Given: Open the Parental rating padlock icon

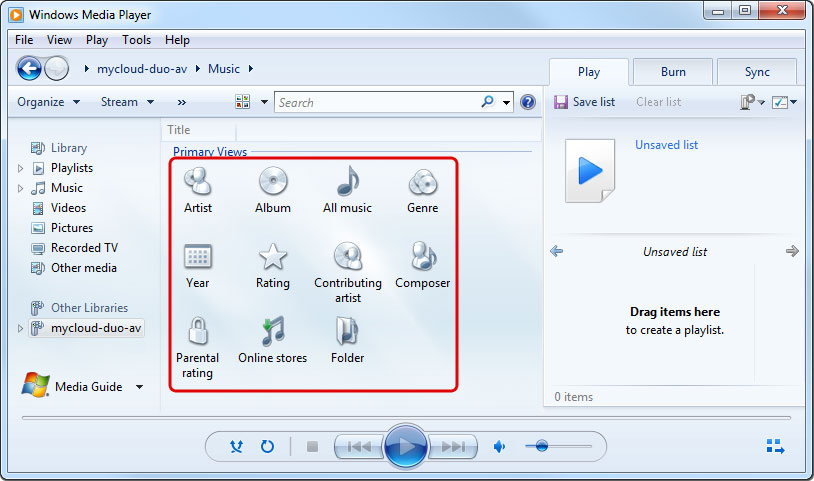Looking at the screenshot, I should 198,332.
